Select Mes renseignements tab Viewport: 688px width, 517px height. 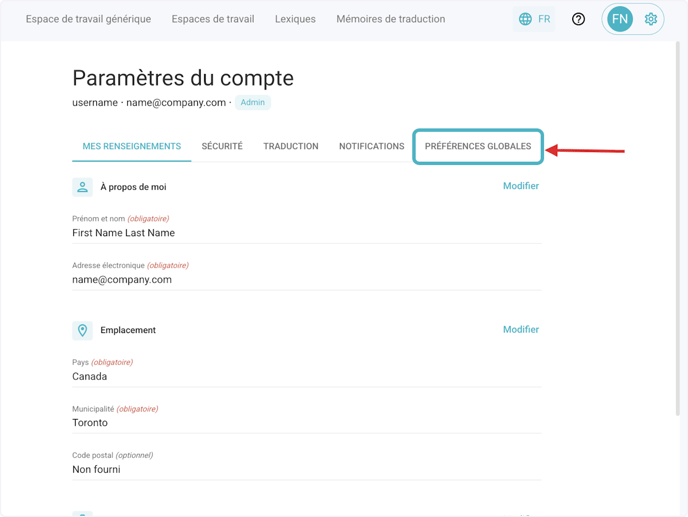point(132,146)
